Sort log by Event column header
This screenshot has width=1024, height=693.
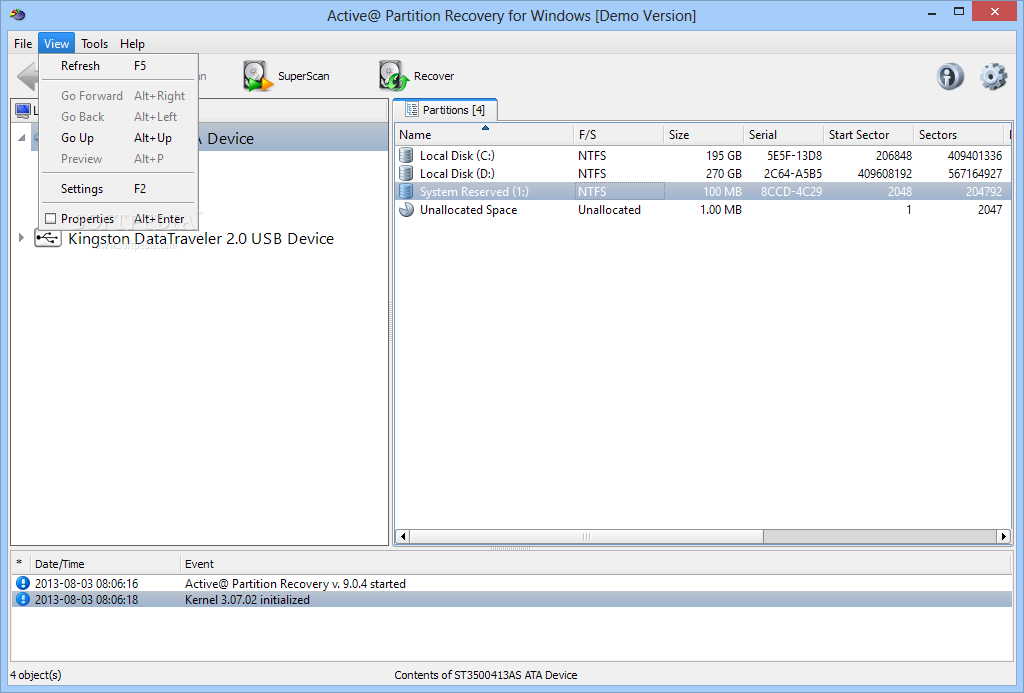pyautogui.click(x=596, y=564)
